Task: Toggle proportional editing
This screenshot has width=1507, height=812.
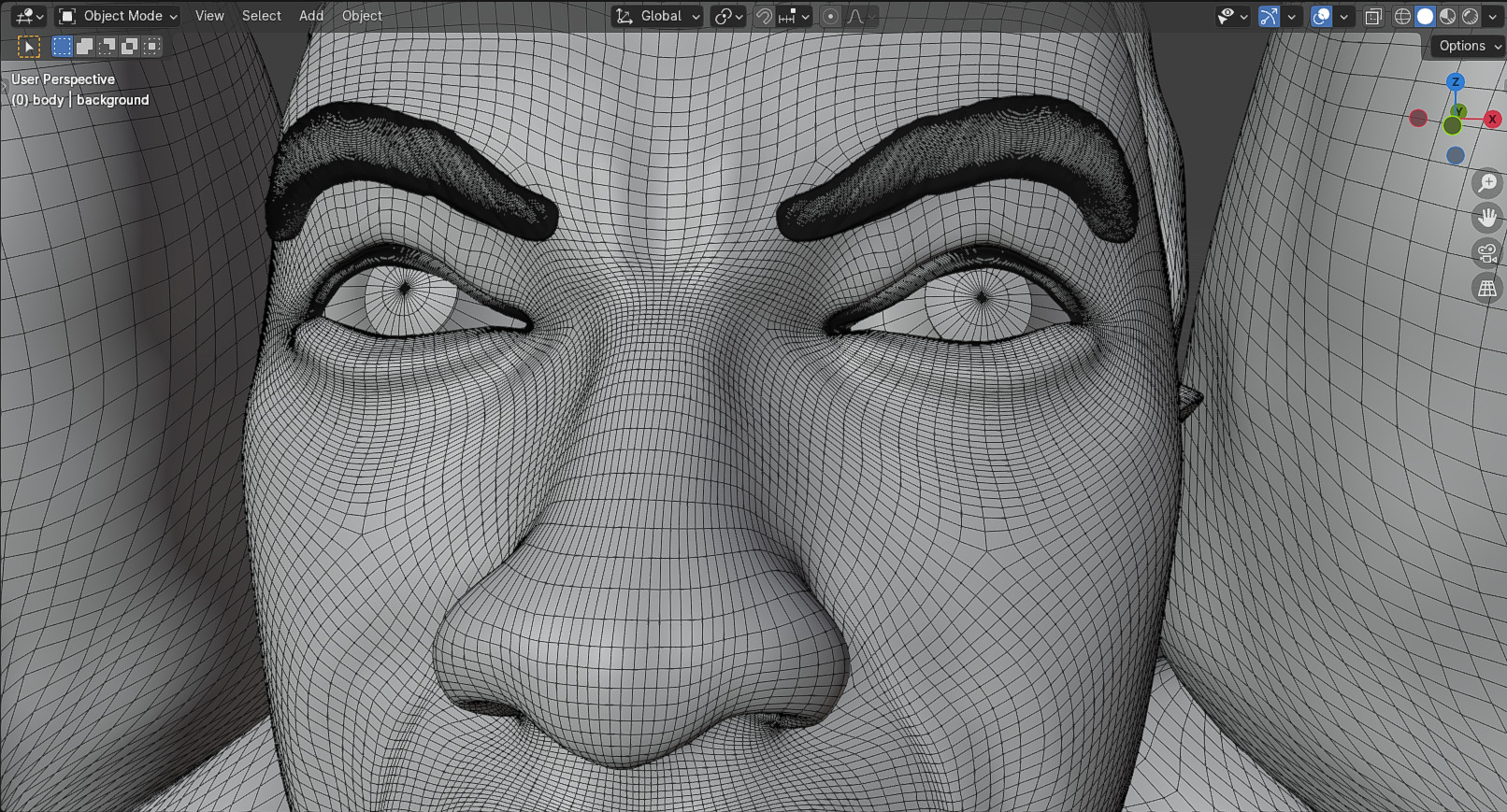Action: click(x=830, y=16)
